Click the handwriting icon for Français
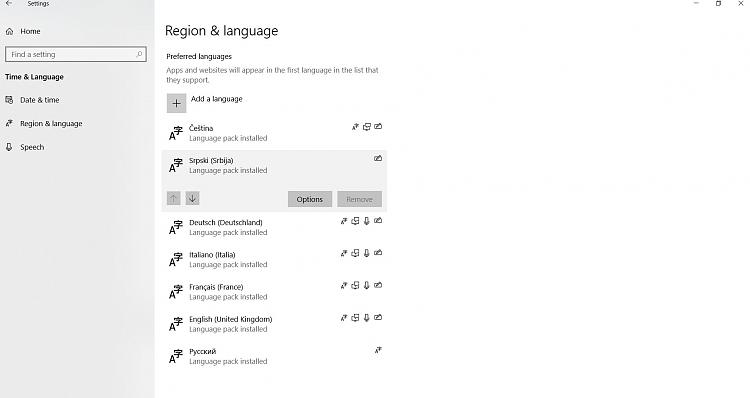The height and width of the screenshot is (398, 750). coord(378,286)
